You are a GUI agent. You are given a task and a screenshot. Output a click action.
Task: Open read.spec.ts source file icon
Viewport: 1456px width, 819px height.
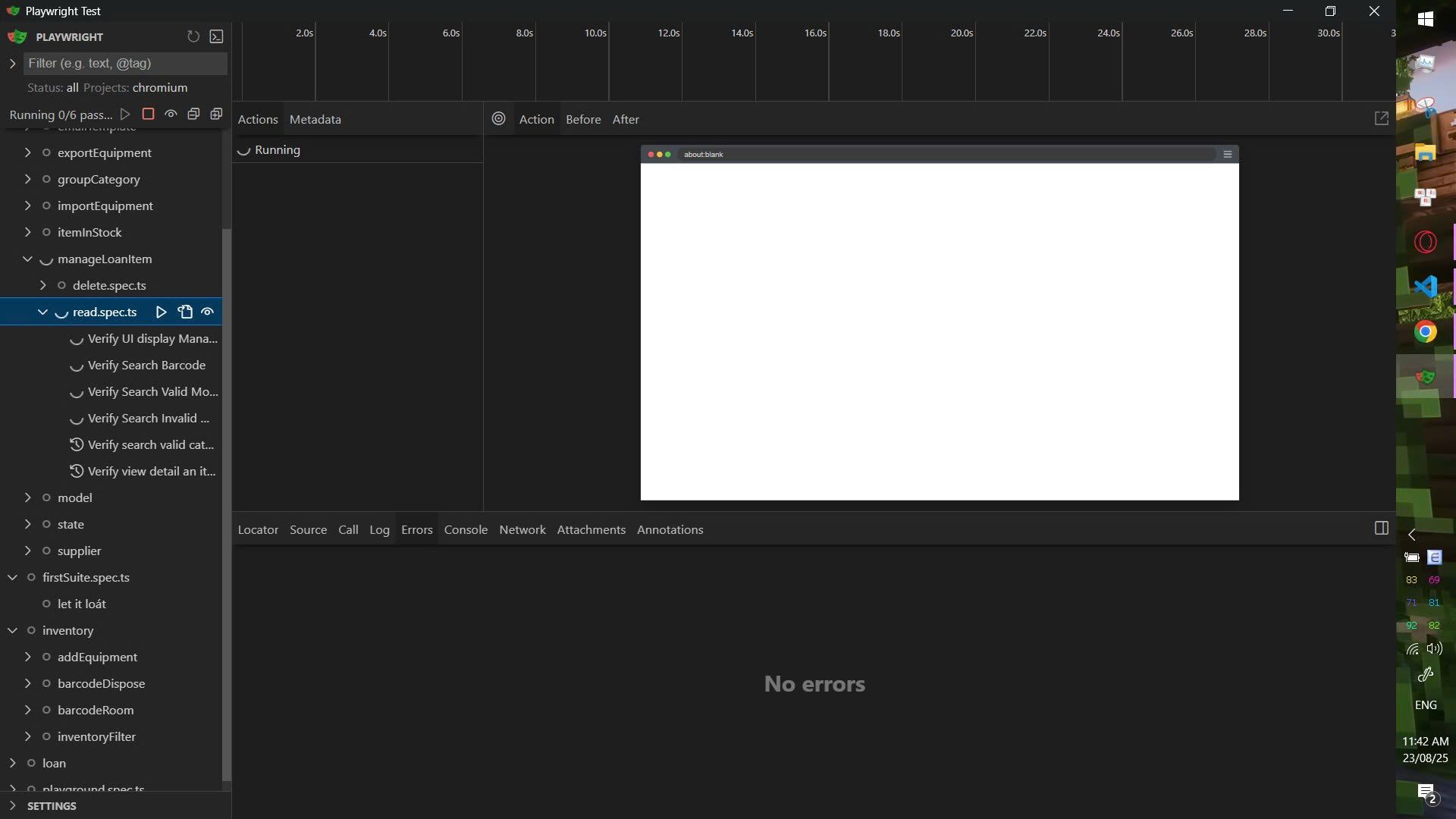[x=185, y=312]
